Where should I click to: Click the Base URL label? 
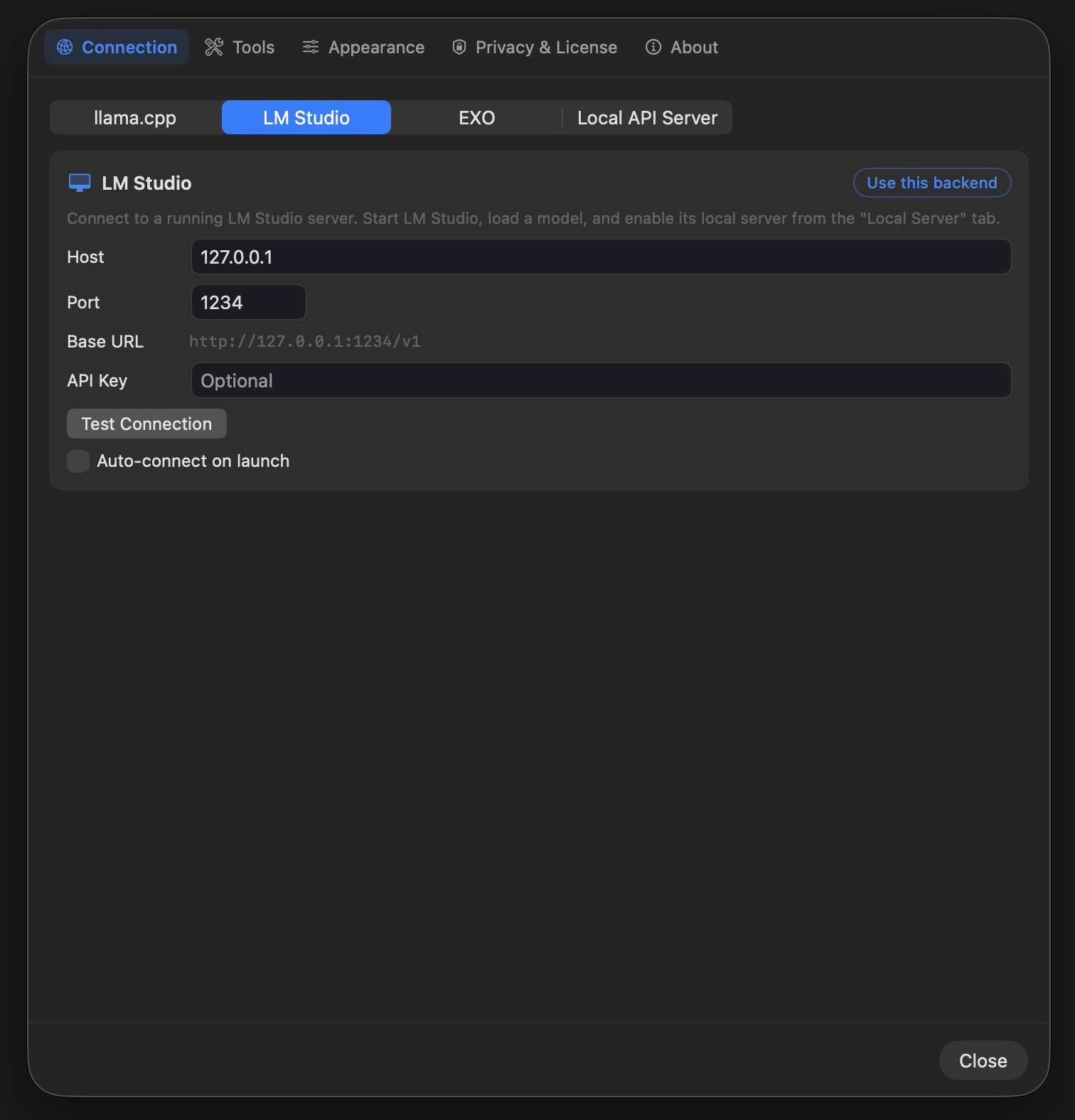tap(105, 341)
